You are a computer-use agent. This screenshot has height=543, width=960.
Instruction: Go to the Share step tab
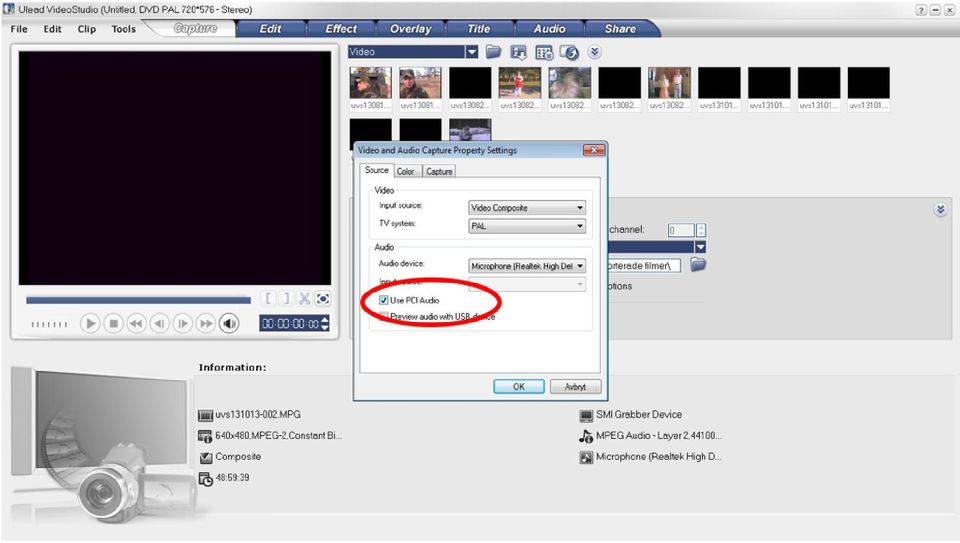coord(620,29)
